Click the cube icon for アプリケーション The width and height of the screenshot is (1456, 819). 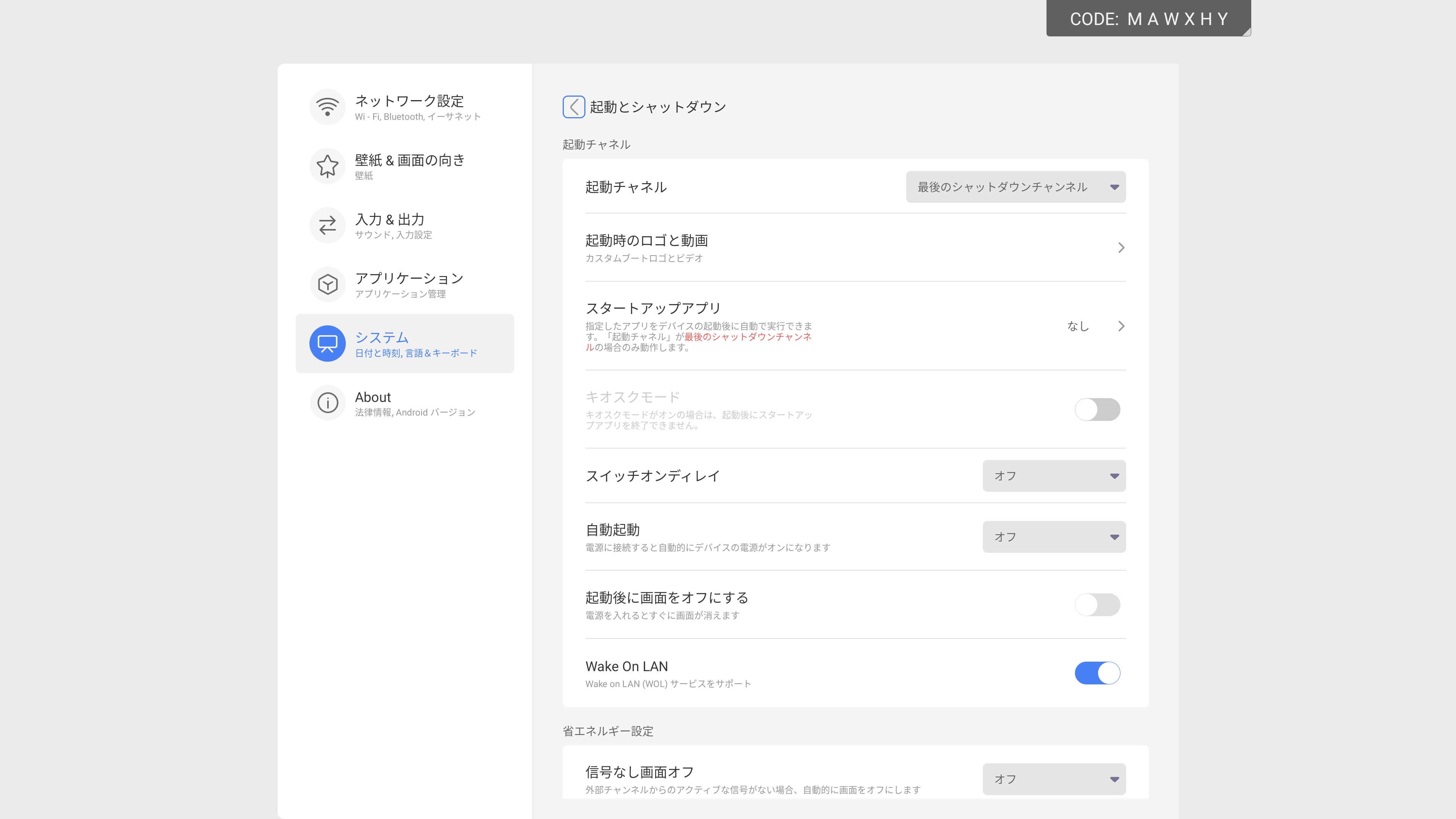[x=327, y=284]
